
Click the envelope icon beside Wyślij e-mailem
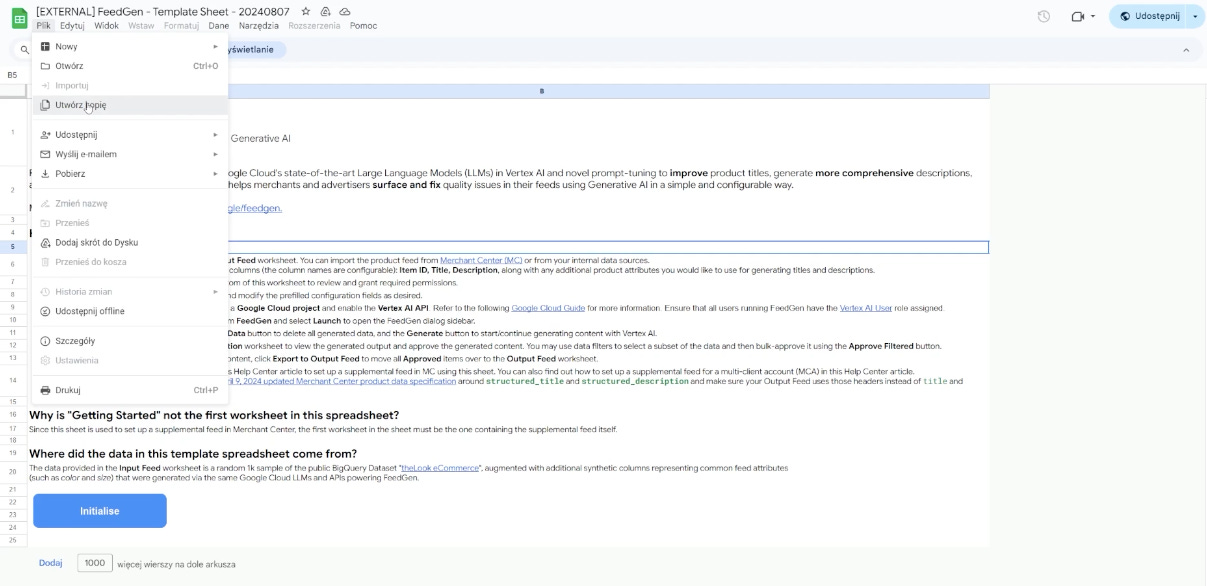click(45, 154)
